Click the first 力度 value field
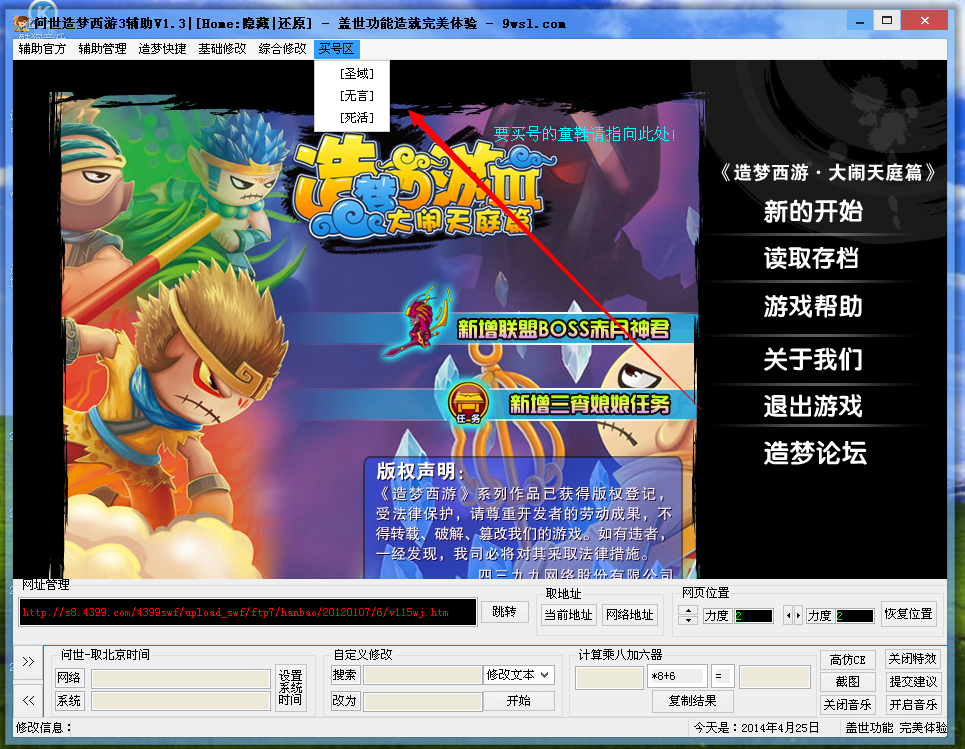The width and height of the screenshot is (965, 749). point(753,615)
